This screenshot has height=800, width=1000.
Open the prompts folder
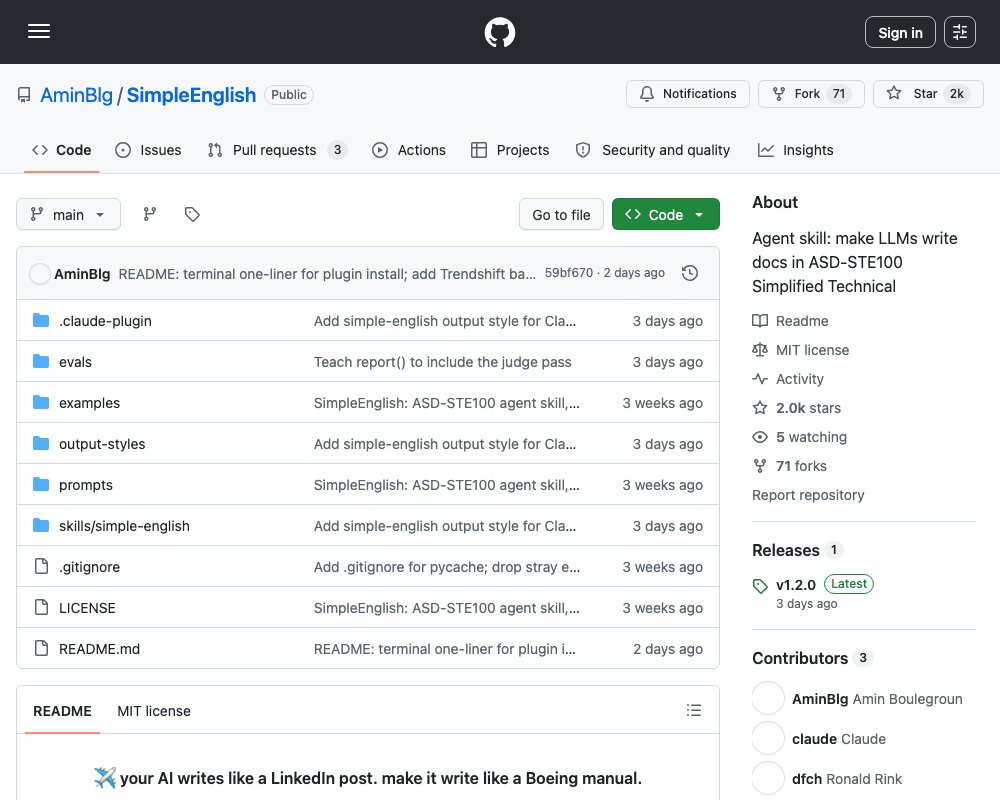point(85,485)
